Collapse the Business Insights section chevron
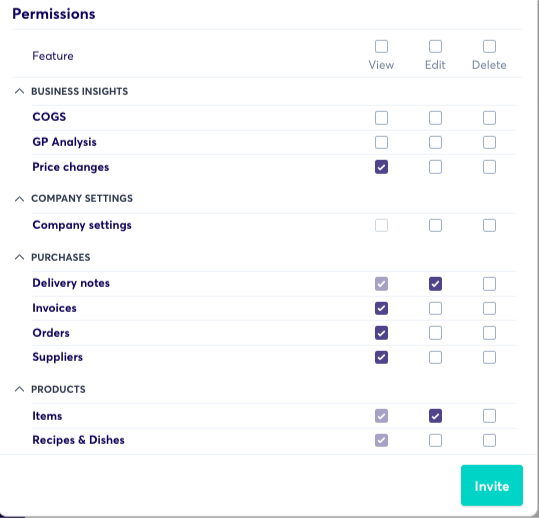Image resolution: width=539 pixels, height=518 pixels. pos(20,91)
